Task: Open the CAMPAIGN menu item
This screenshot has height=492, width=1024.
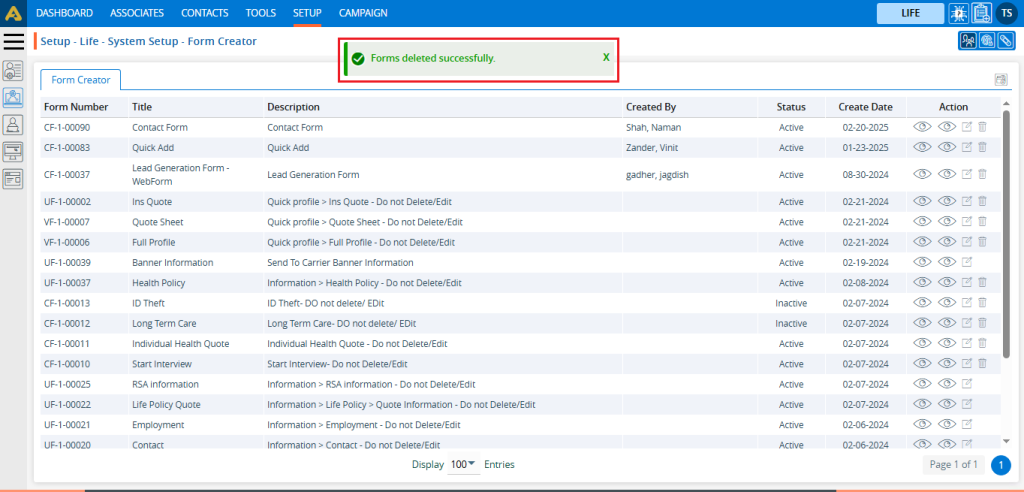Action: pos(363,13)
